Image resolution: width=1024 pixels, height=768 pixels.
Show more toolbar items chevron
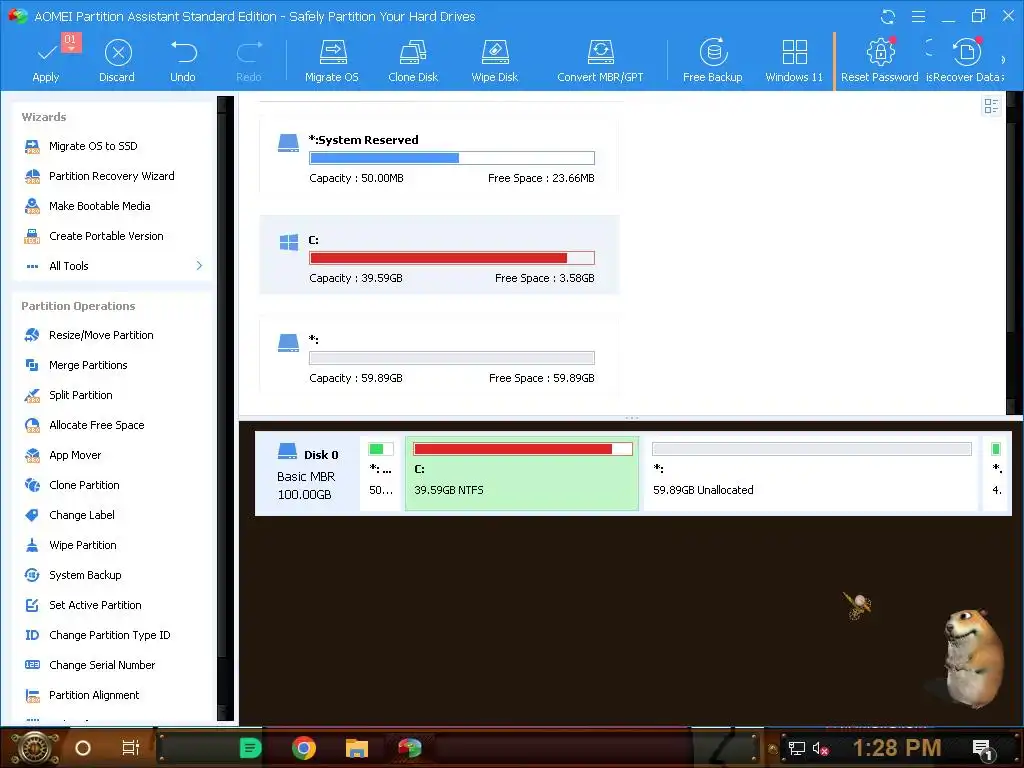[1004, 59]
